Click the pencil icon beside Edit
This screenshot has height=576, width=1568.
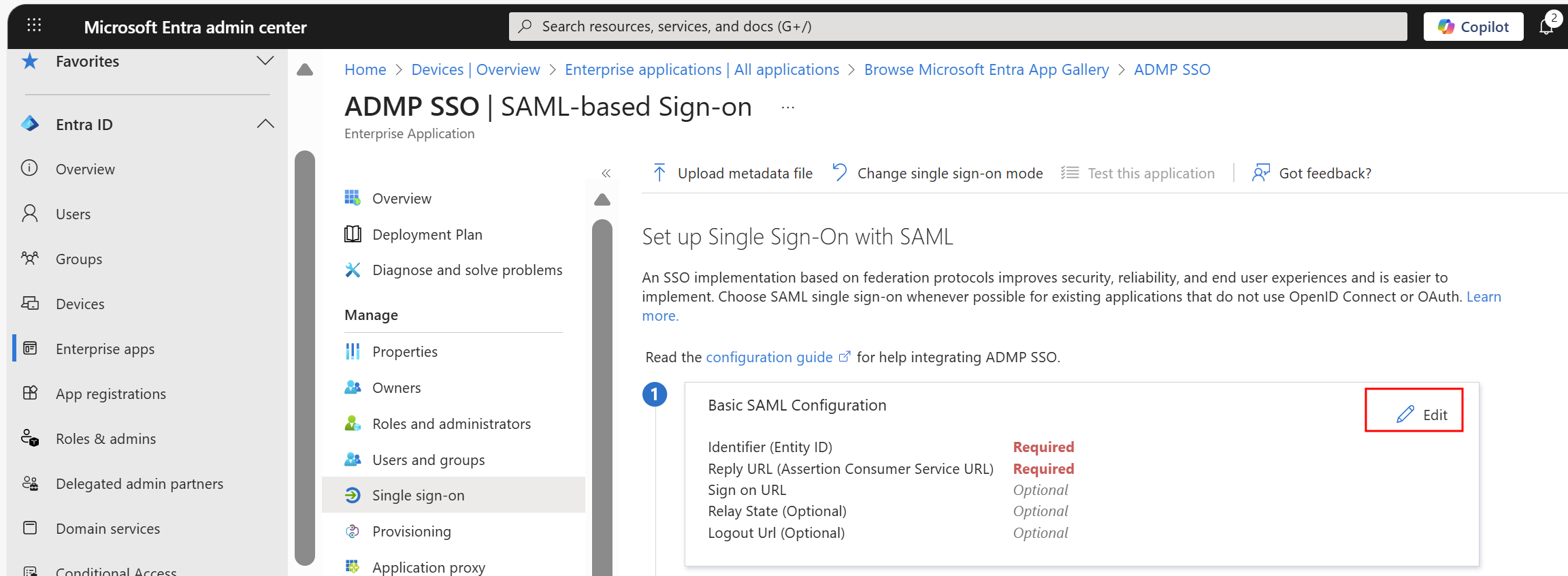(x=1405, y=414)
